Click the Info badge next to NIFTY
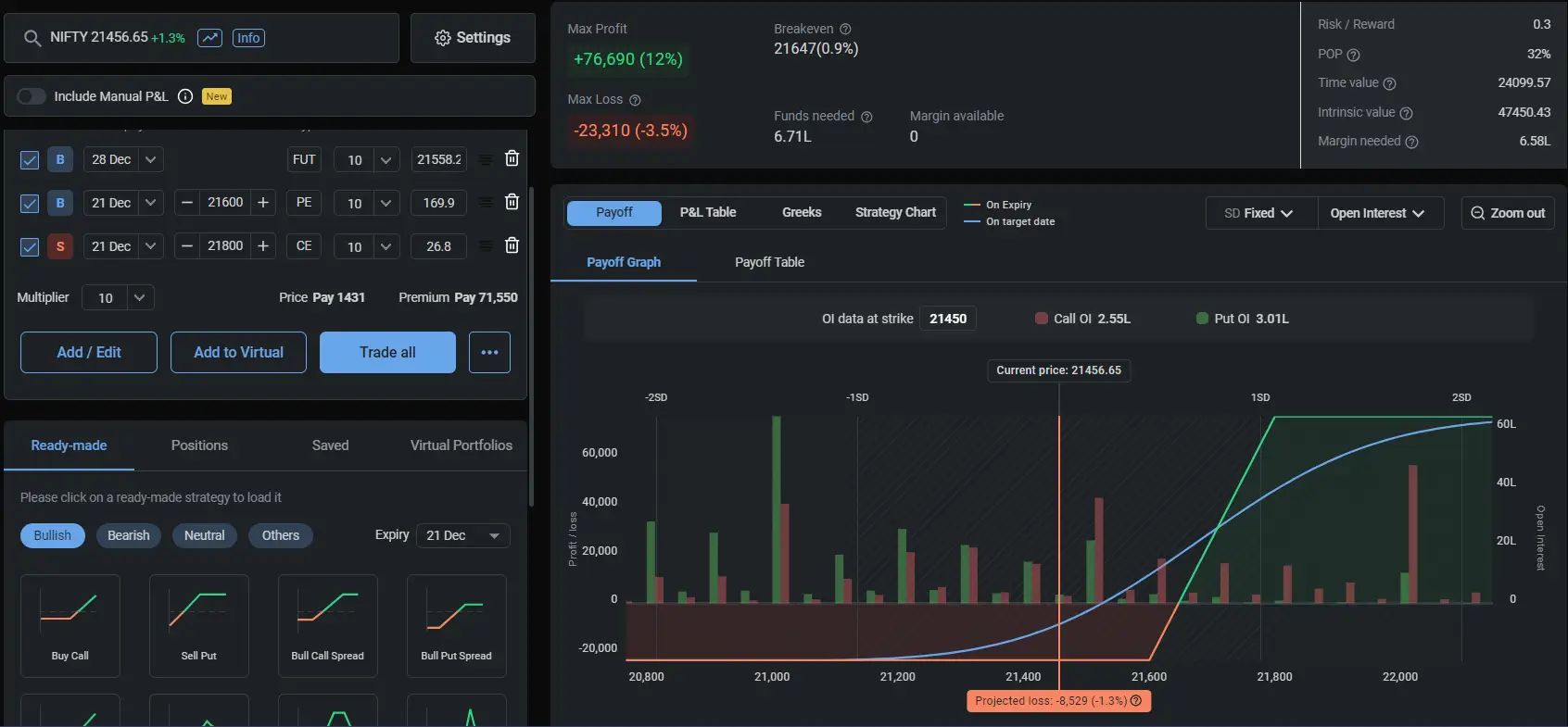 click(248, 38)
